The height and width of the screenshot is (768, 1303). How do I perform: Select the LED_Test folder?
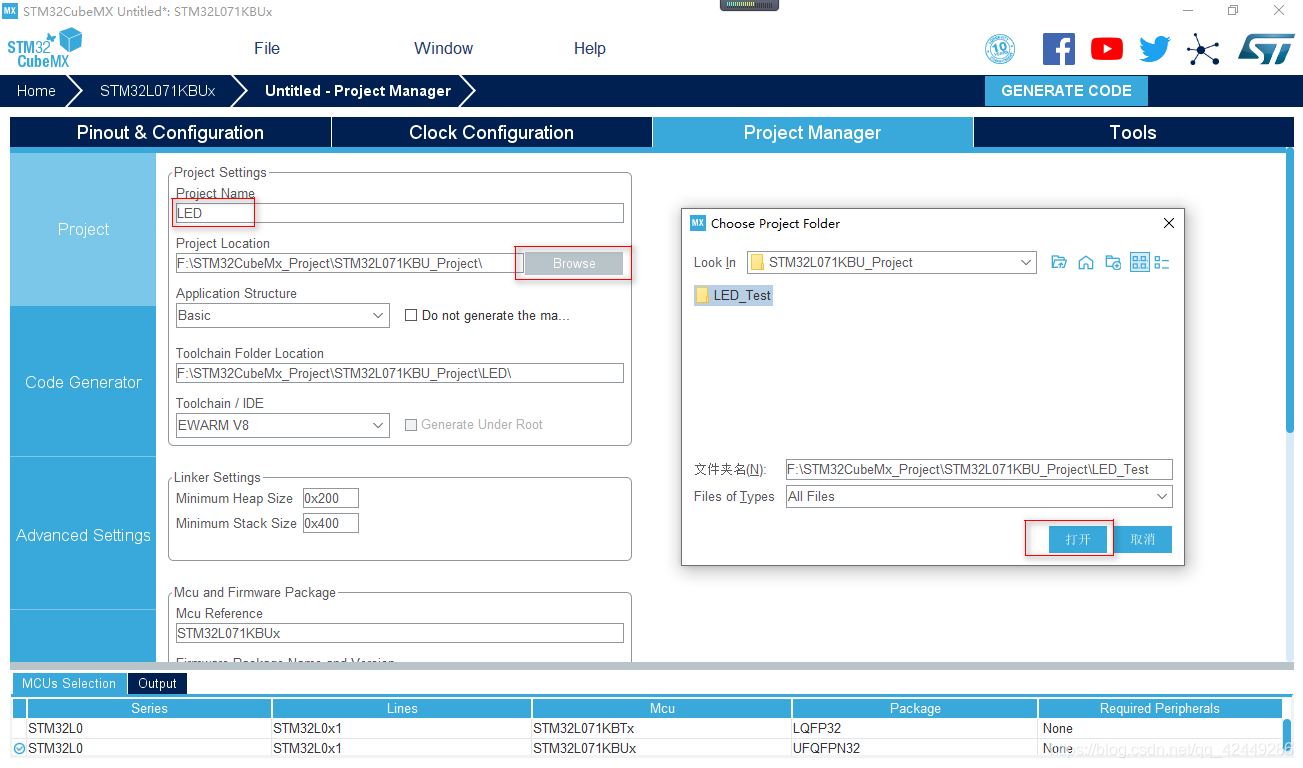click(x=733, y=295)
